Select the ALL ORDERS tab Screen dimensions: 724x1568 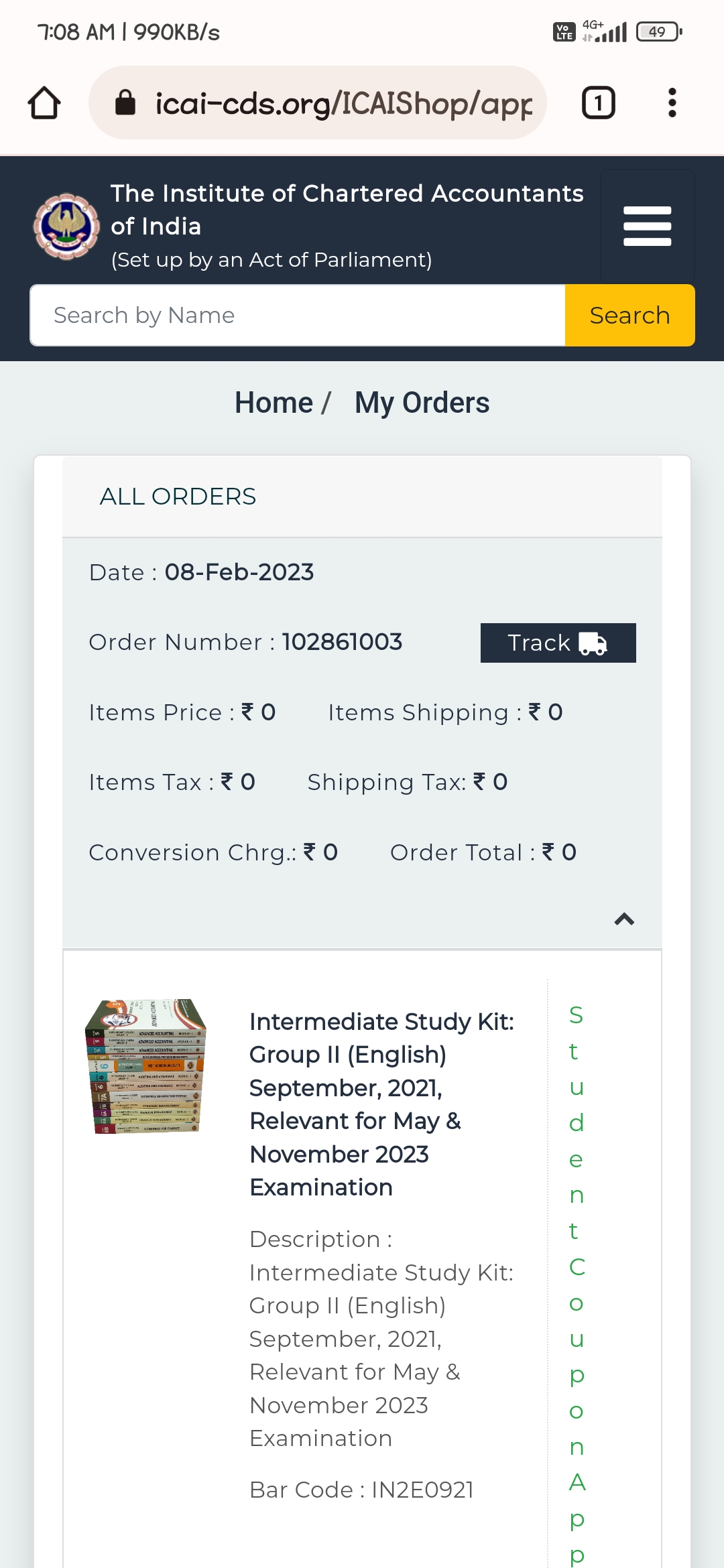click(x=178, y=497)
